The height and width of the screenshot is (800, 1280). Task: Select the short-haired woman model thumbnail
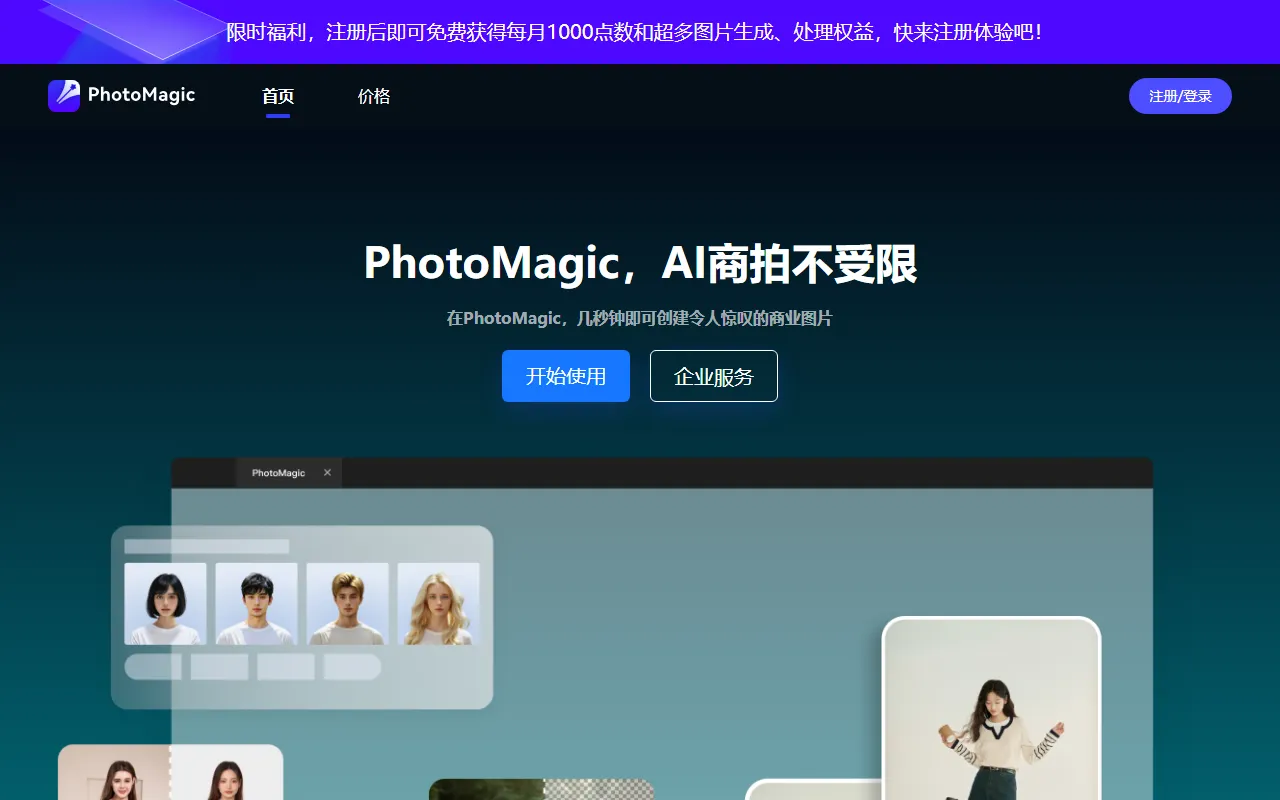[x=165, y=604]
